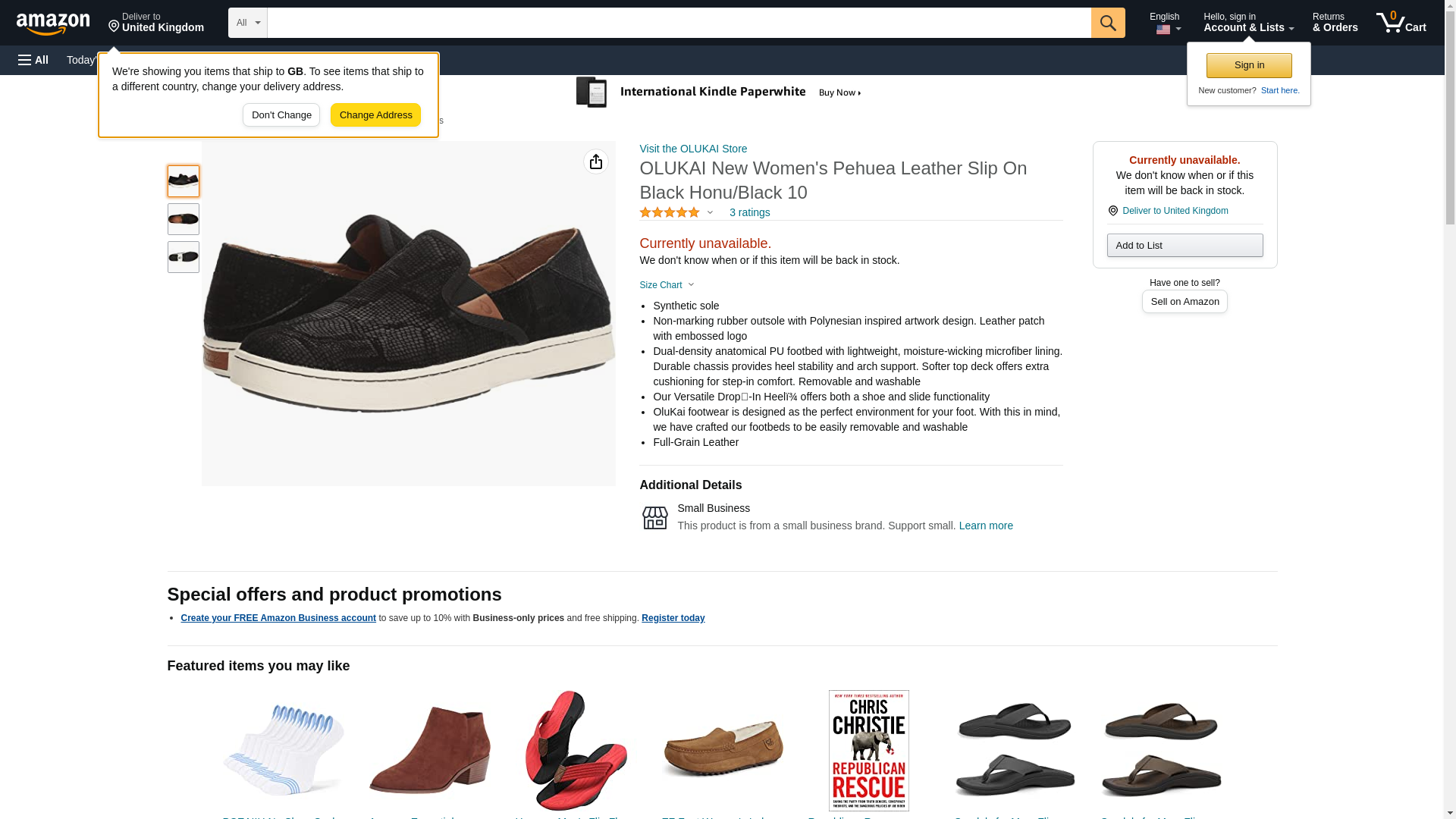
Task: Expand the Size Chart
Action: coord(667,285)
